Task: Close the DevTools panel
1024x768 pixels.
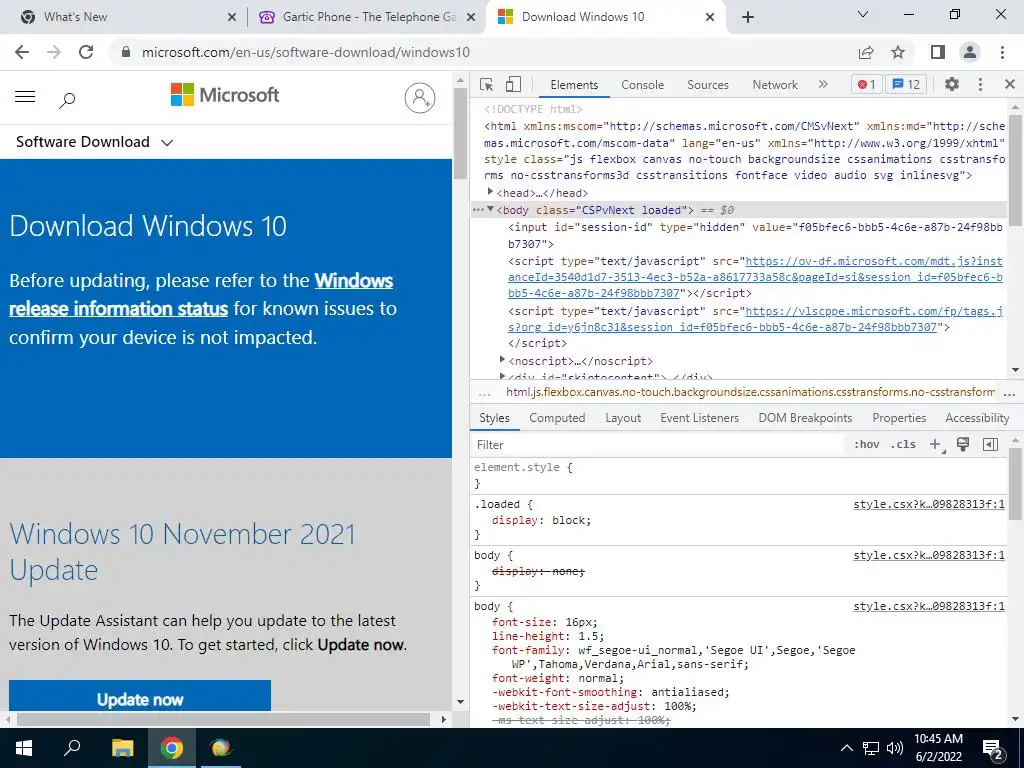Action: (1010, 84)
